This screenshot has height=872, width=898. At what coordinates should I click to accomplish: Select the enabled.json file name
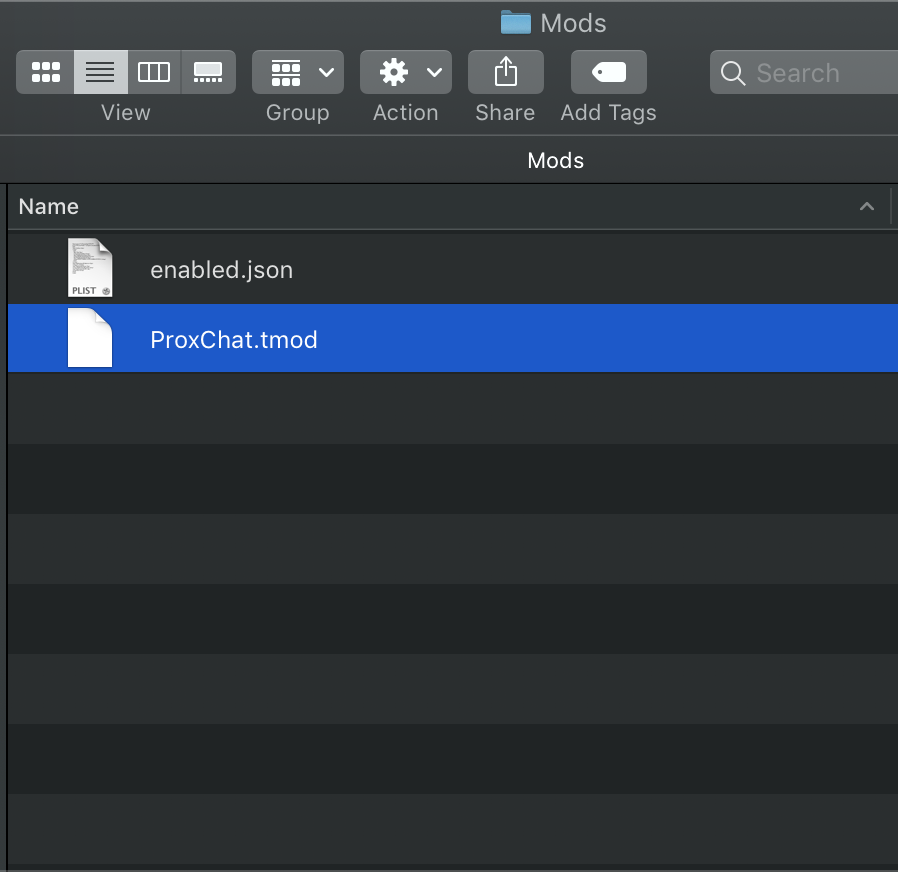[x=222, y=270]
